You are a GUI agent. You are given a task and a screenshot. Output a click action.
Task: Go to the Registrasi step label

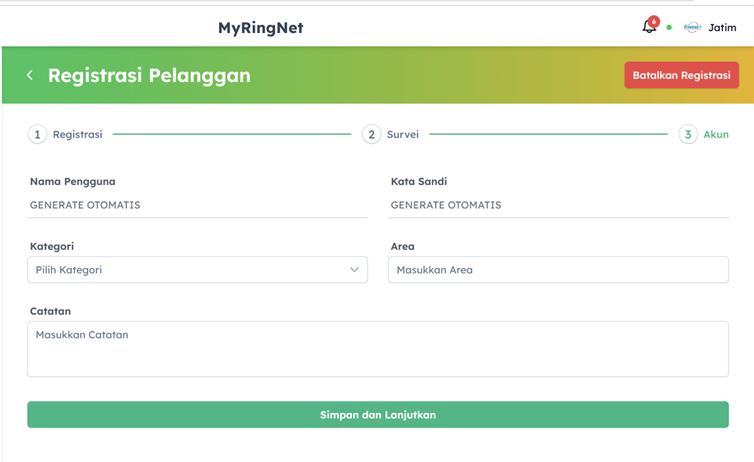pos(77,134)
